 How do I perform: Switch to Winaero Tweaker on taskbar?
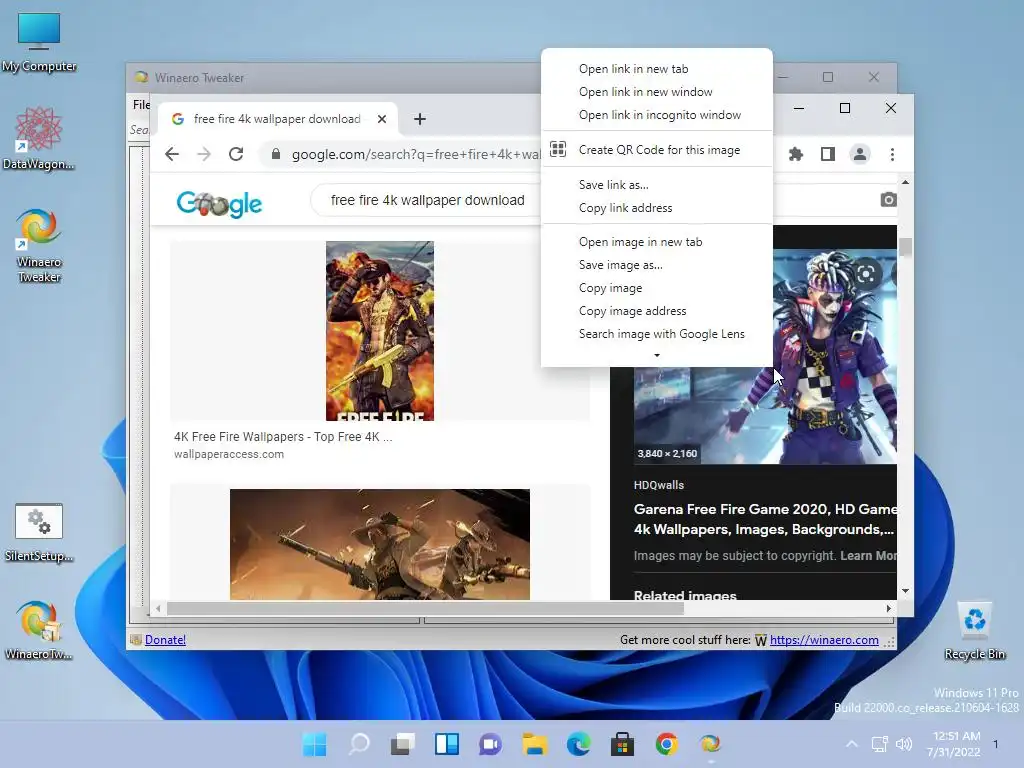click(710, 744)
